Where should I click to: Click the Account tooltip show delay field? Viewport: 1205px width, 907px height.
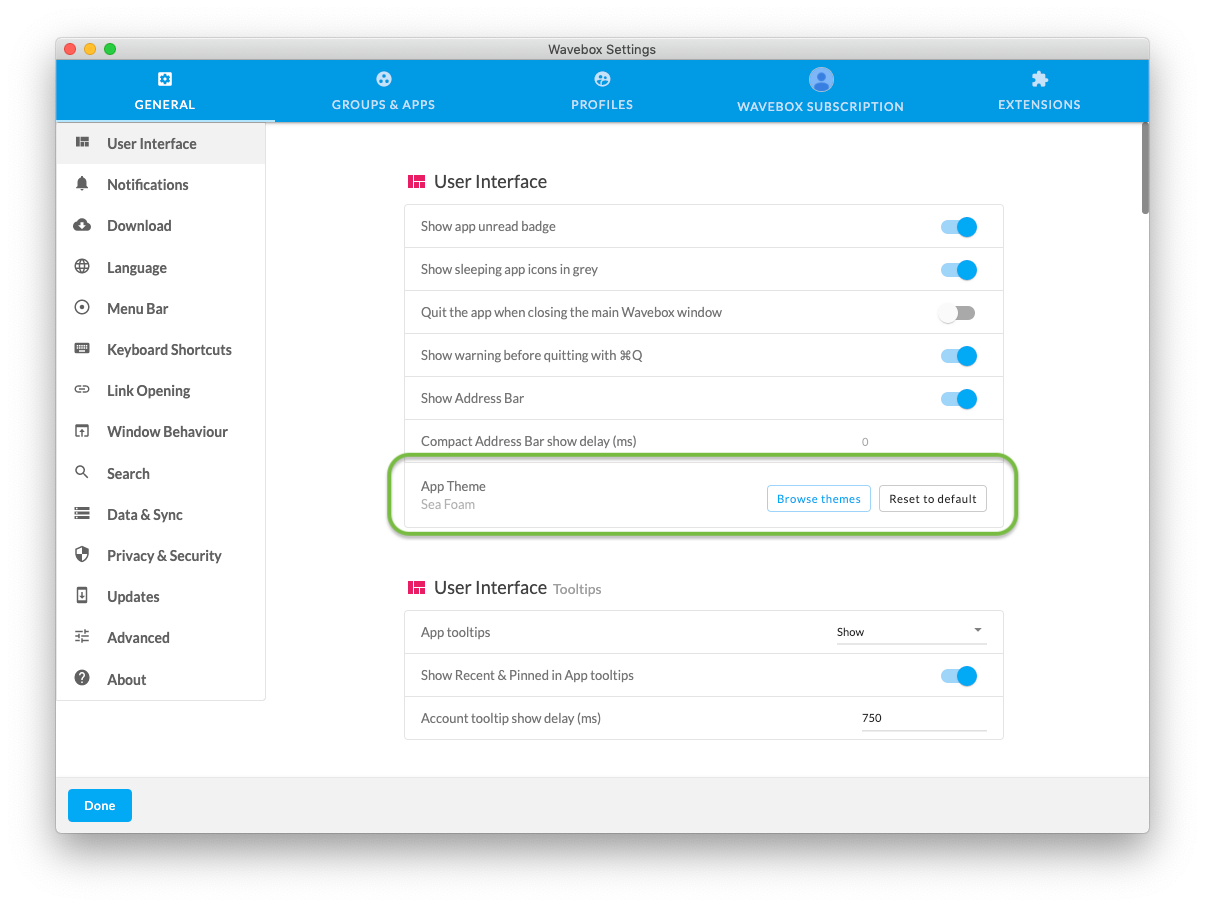924,718
